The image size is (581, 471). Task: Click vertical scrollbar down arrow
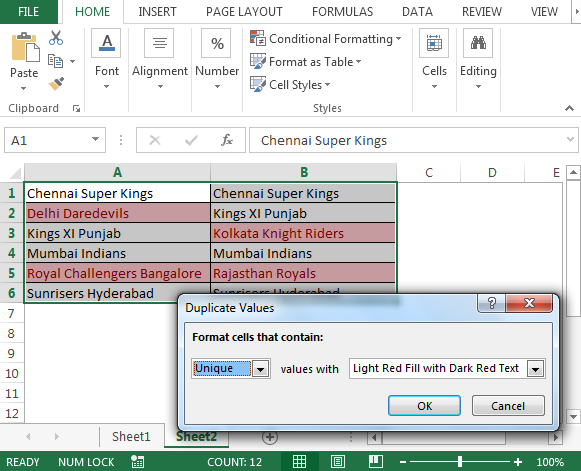click(573, 416)
